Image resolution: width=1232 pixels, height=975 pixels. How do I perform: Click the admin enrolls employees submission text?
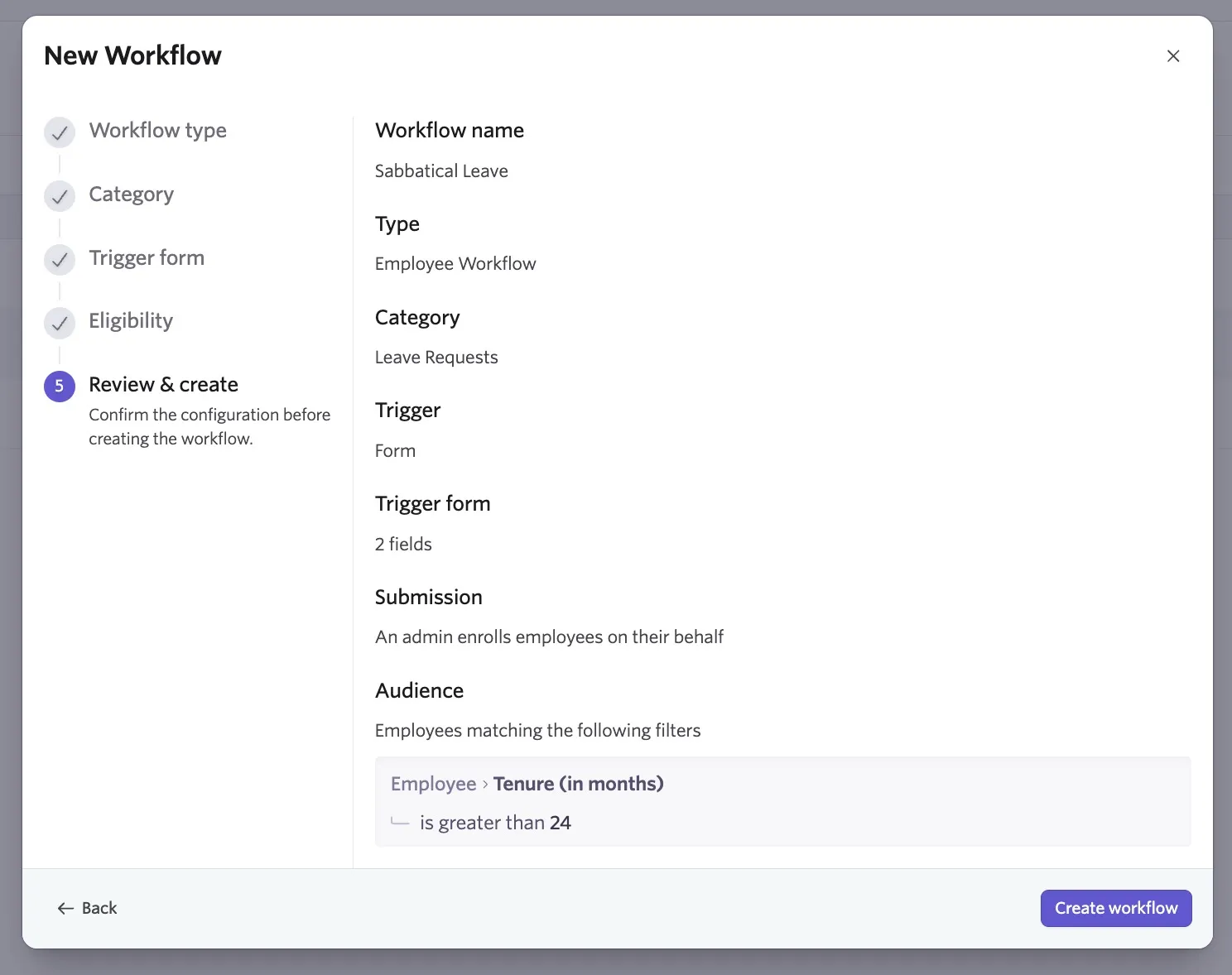point(549,636)
